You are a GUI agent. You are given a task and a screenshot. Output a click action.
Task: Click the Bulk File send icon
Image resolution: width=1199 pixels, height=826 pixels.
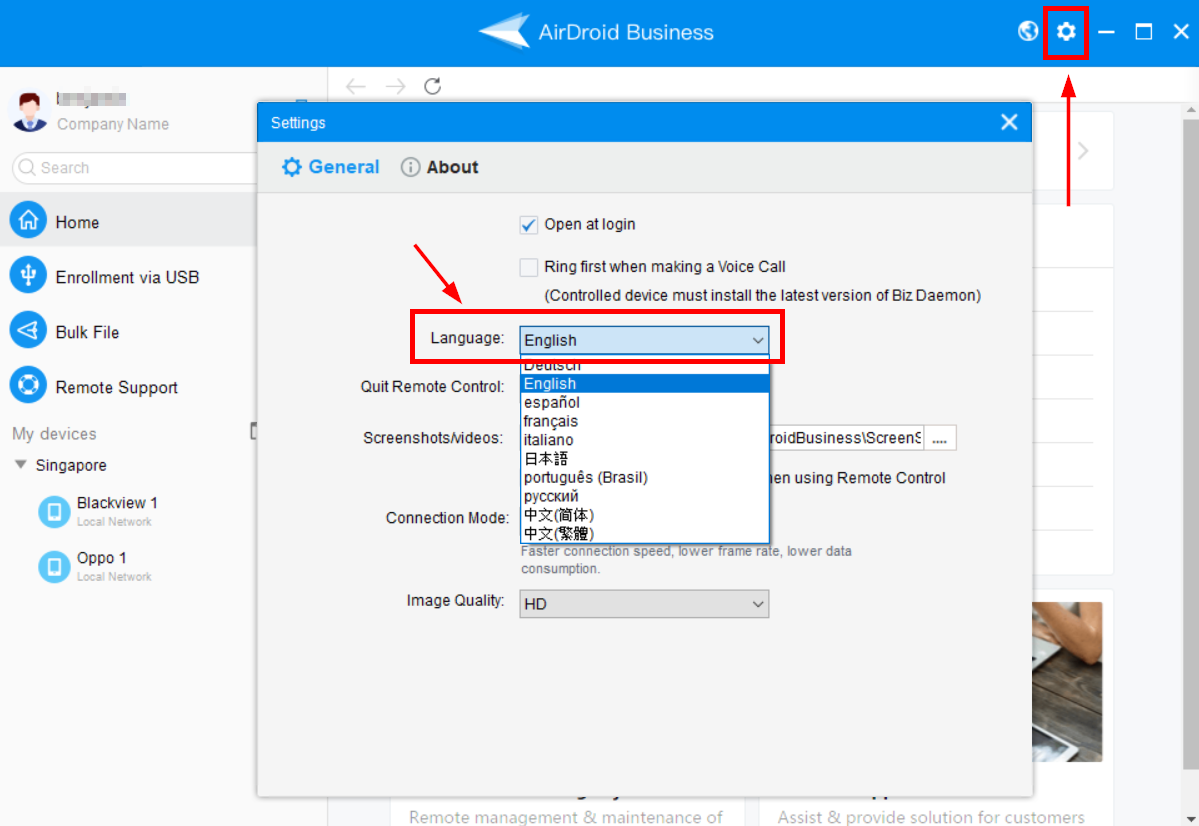pos(28,330)
